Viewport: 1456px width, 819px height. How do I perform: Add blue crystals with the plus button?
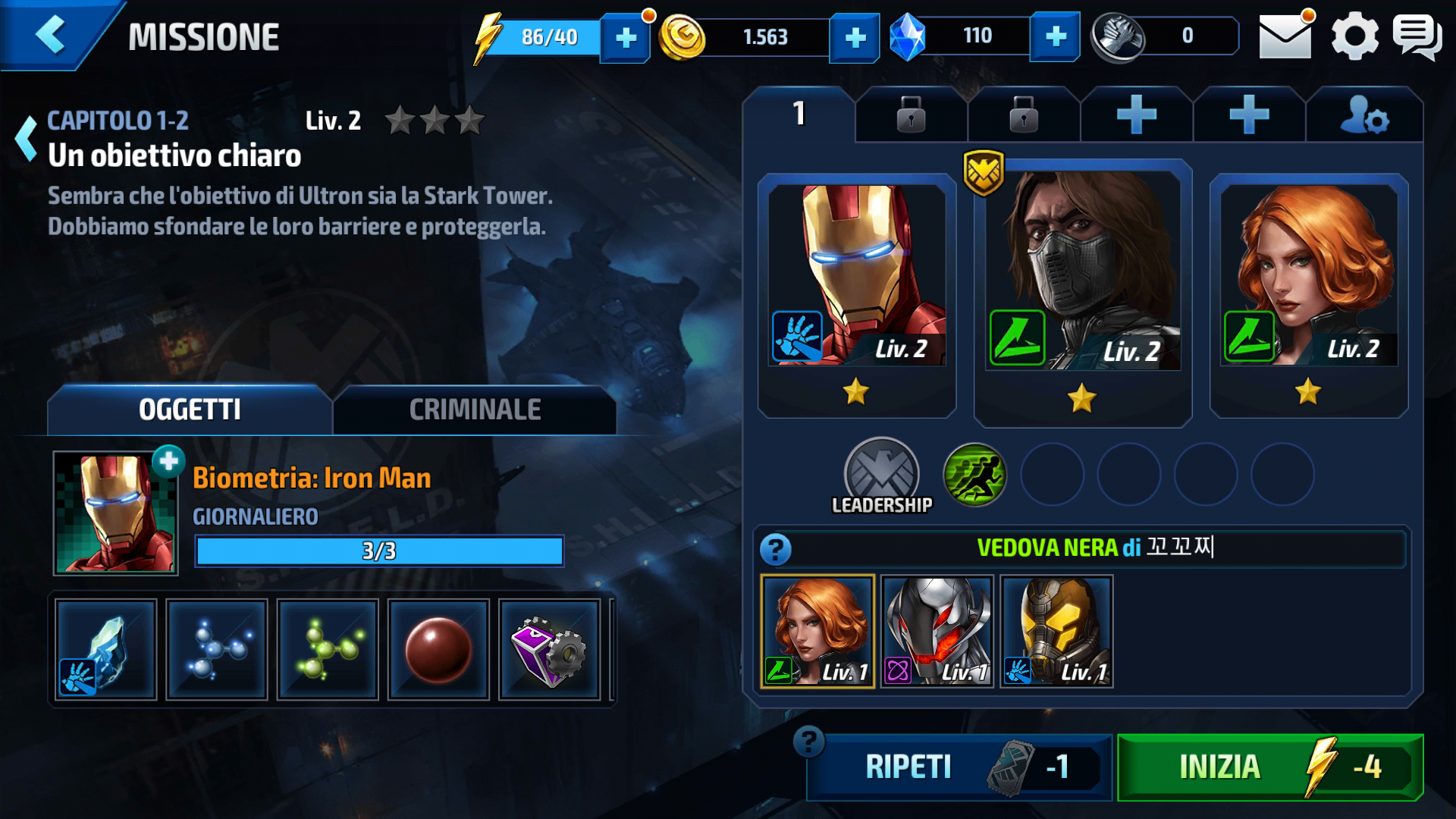(x=1055, y=36)
